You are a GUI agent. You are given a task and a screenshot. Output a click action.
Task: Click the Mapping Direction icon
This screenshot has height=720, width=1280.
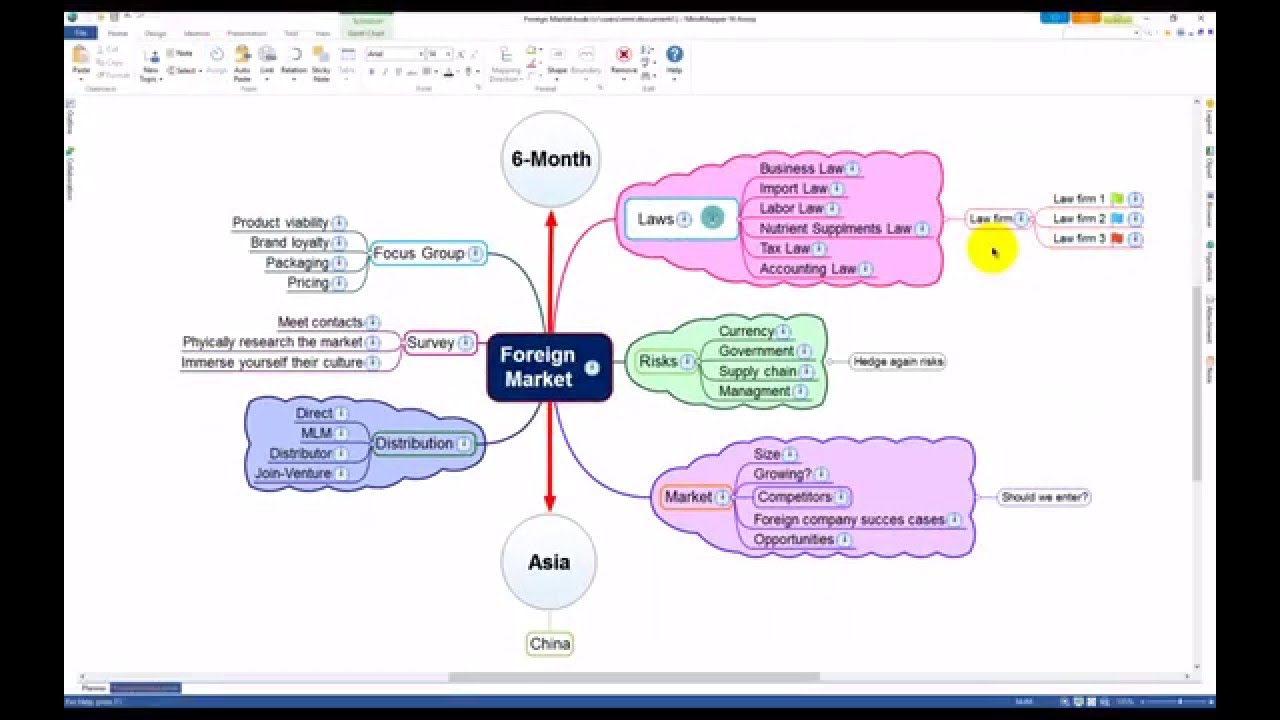pyautogui.click(x=506, y=64)
